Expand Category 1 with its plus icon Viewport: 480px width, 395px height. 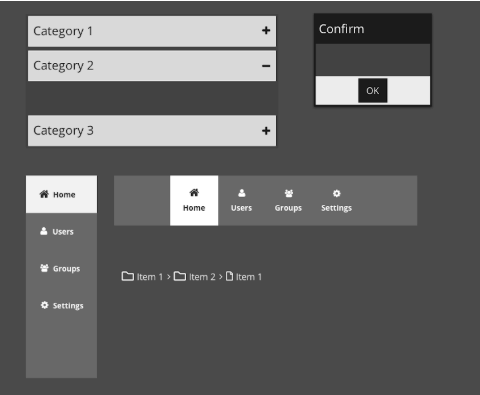pos(266,31)
